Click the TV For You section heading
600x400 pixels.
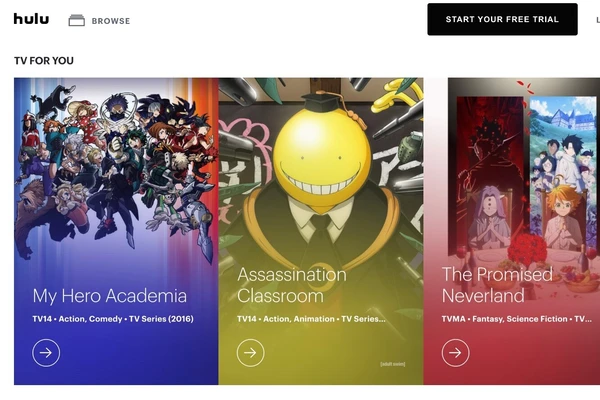tap(44, 61)
